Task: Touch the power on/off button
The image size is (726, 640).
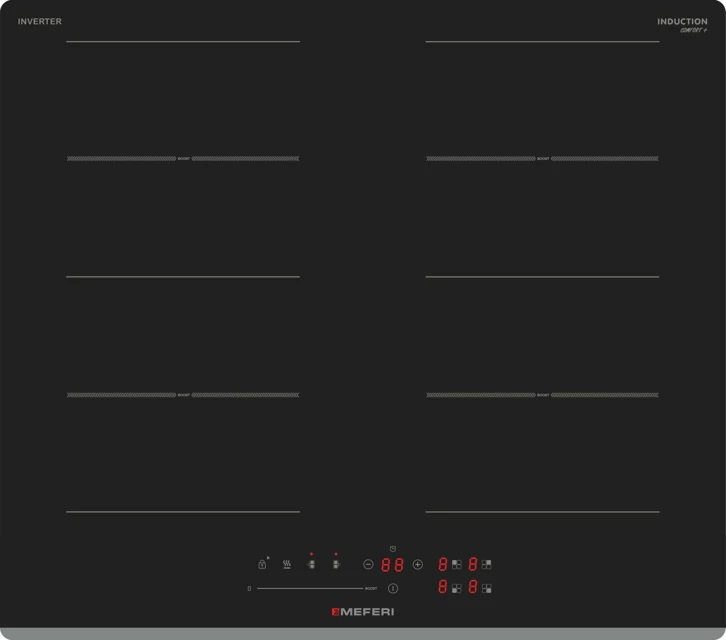Action: (x=393, y=589)
